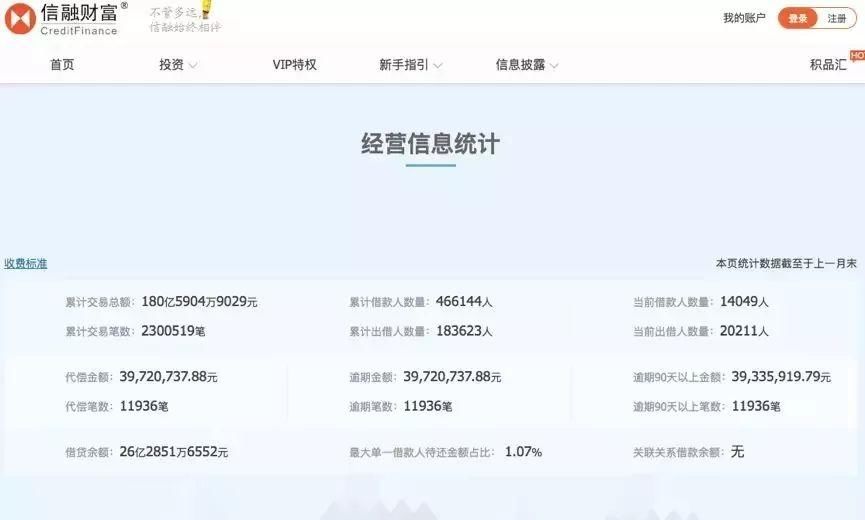
Task: Click the slogan banner beside the logo
Action: coord(185,18)
